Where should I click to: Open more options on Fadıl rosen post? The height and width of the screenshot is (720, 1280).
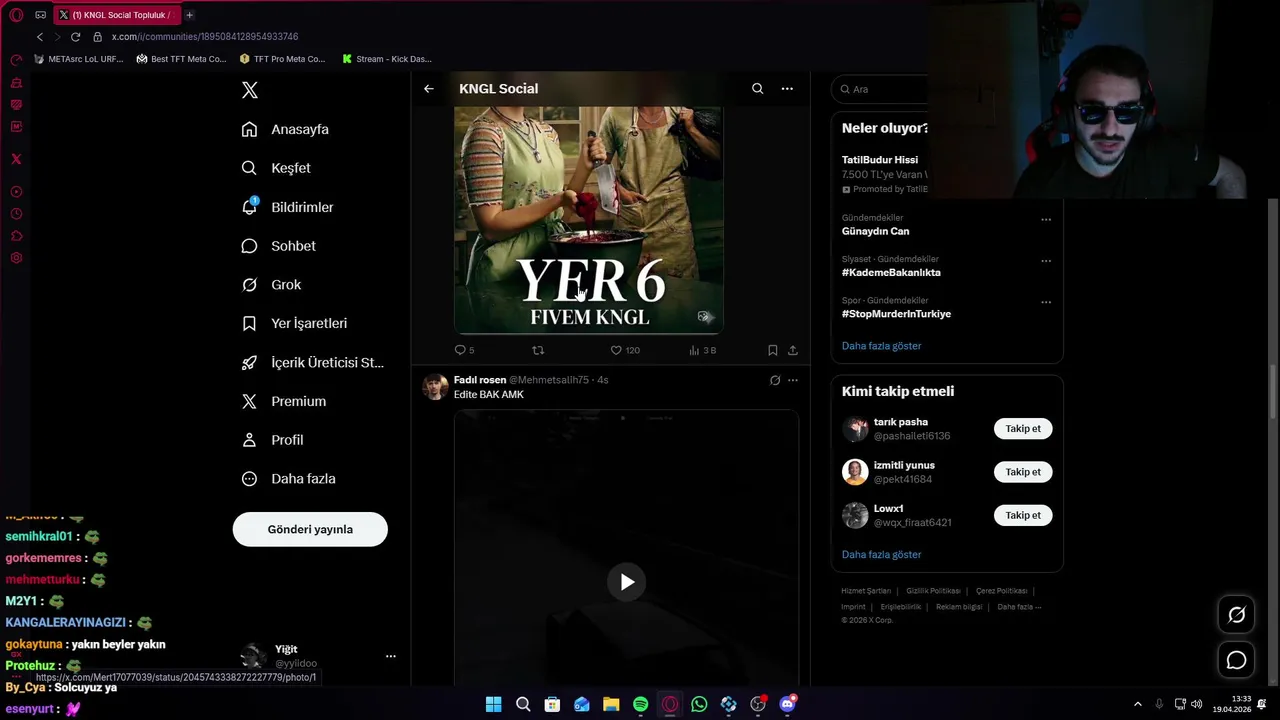[x=793, y=380]
